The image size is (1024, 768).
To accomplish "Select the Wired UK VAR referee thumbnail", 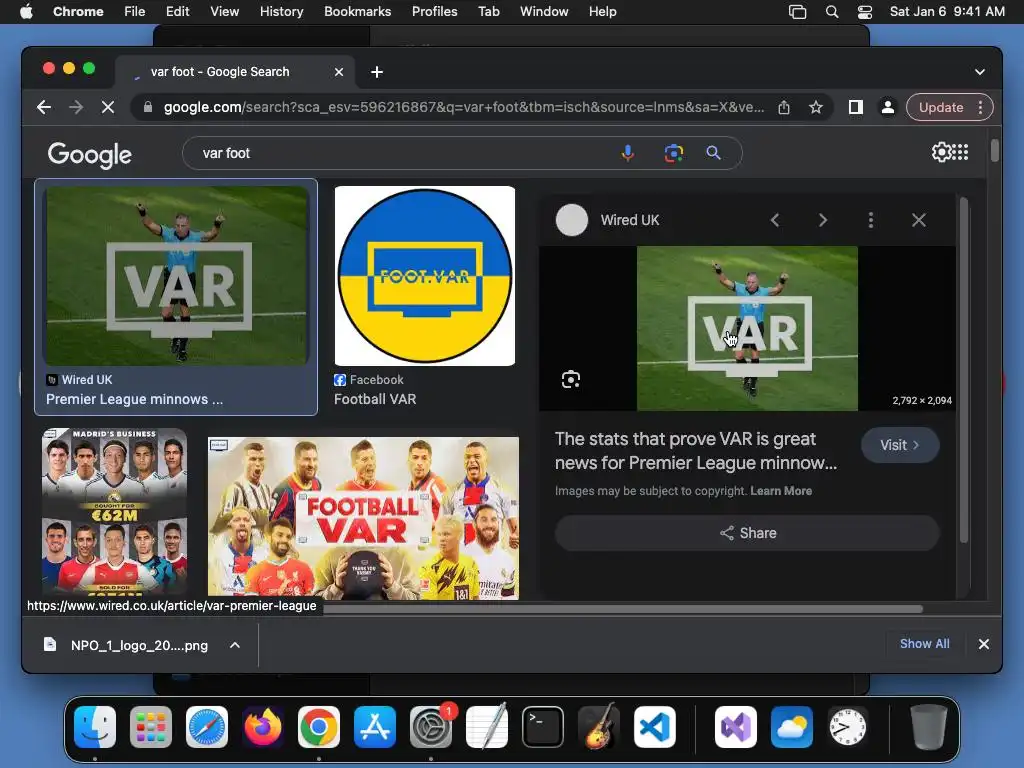I will click(x=176, y=276).
